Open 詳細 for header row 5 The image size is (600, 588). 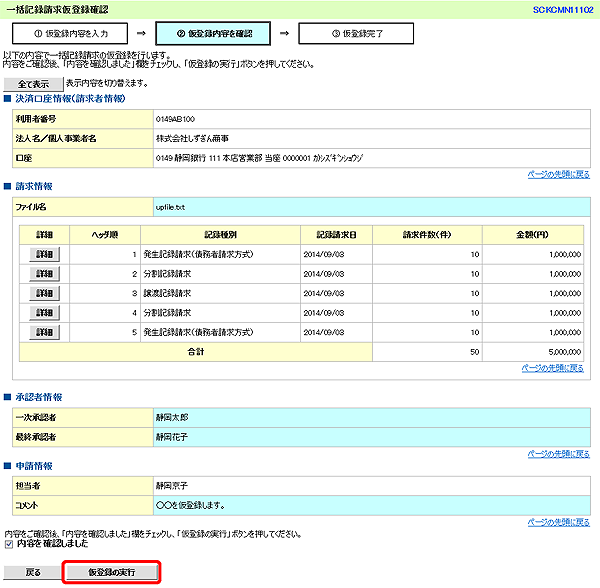coord(44,332)
